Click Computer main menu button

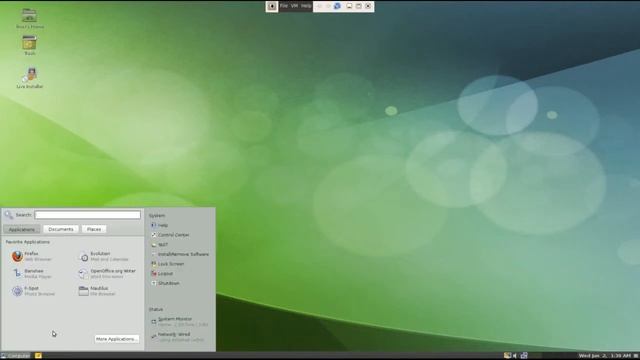(16, 356)
